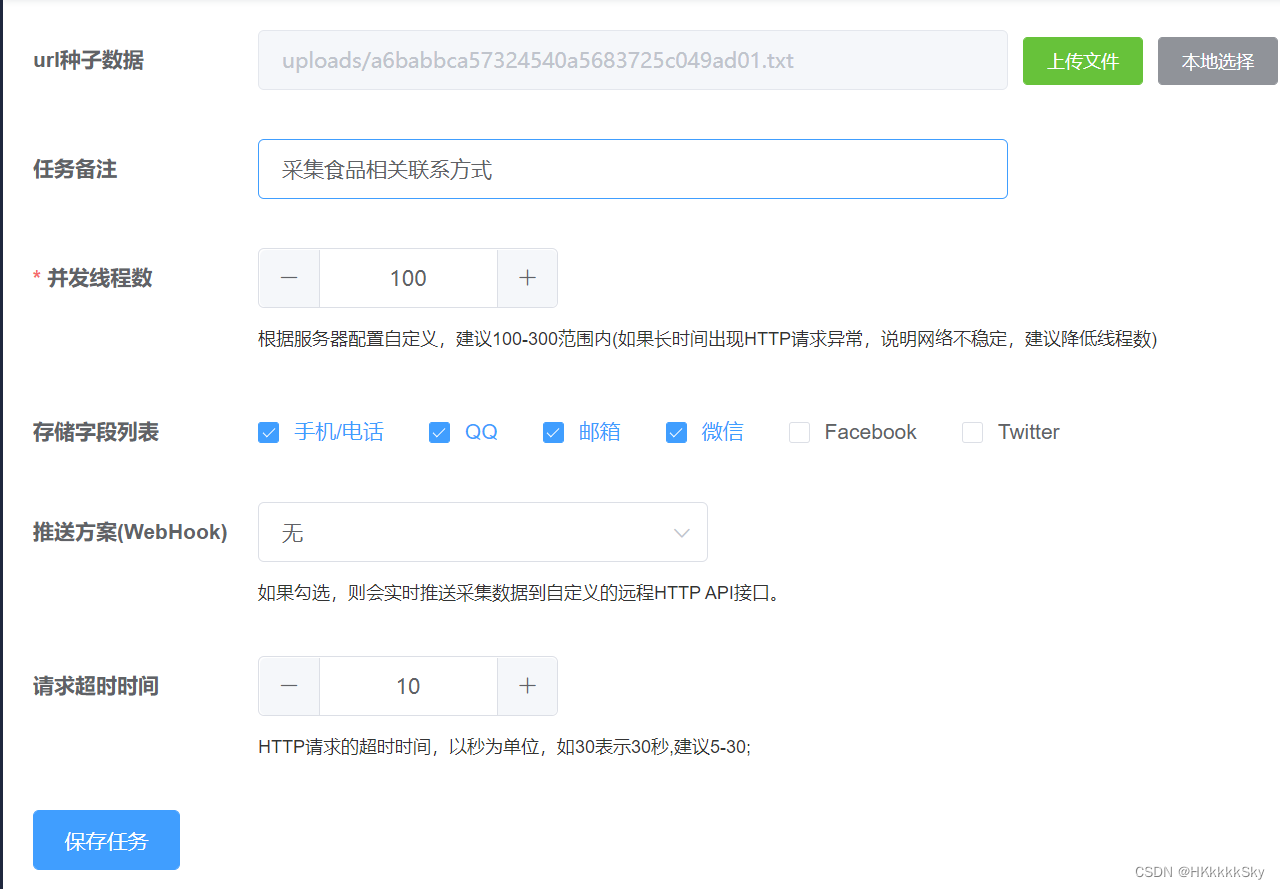The height and width of the screenshot is (889, 1280).
Task: Disable the 邮箱 field checkbox
Action: 553,432
